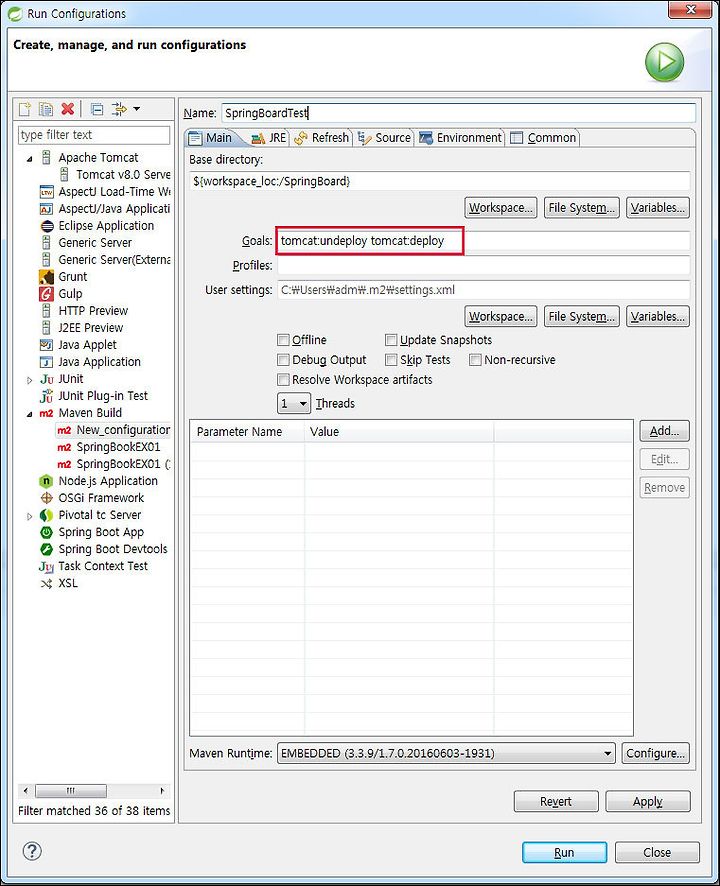Switch to the Environment tab

[x=461, y=138]
